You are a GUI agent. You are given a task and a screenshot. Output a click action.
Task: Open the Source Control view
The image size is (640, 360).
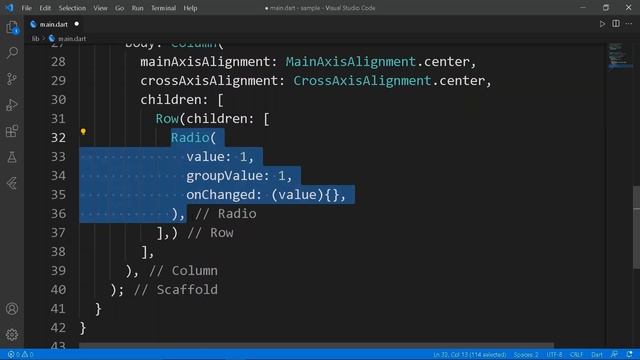tap(12, 79)
